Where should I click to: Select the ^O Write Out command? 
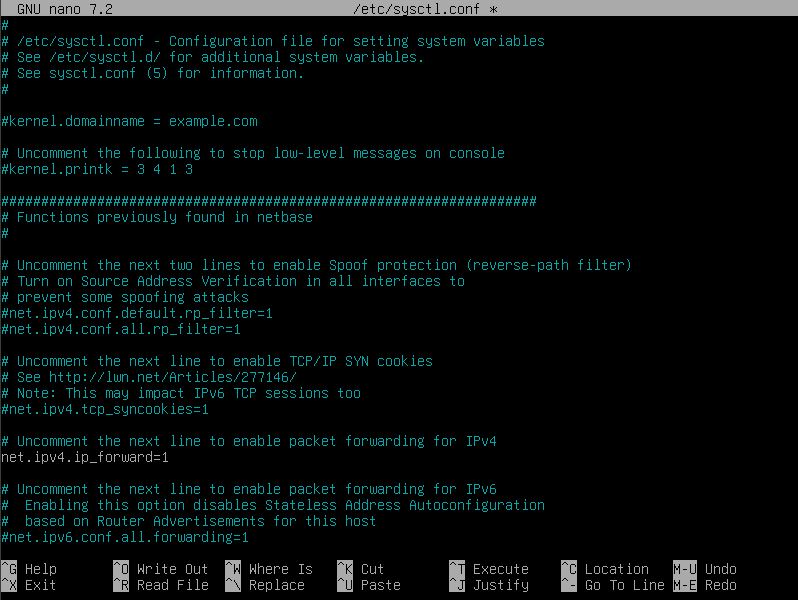click(x=160, y=569)
